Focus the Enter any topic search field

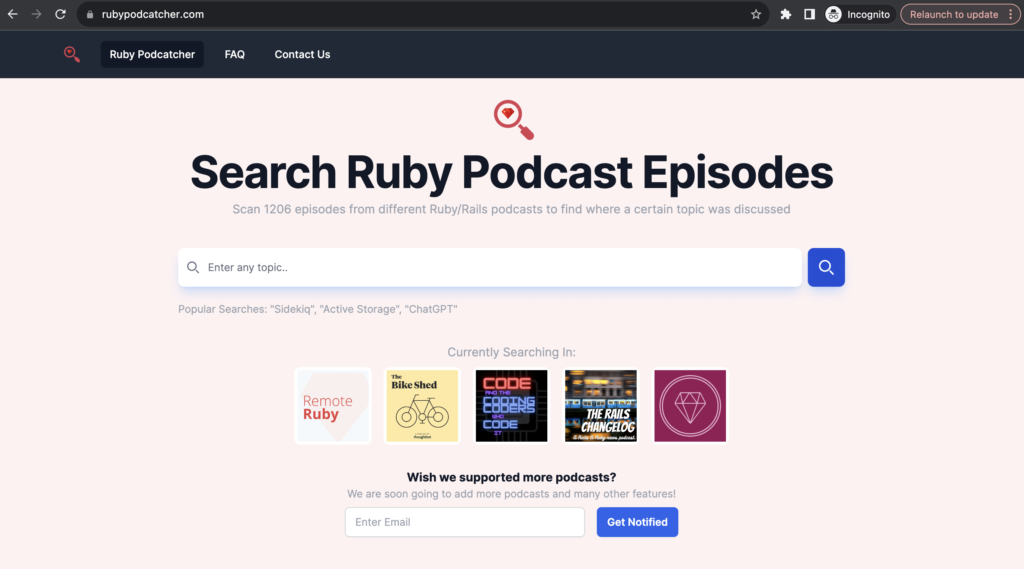click(x=490, y=268)
